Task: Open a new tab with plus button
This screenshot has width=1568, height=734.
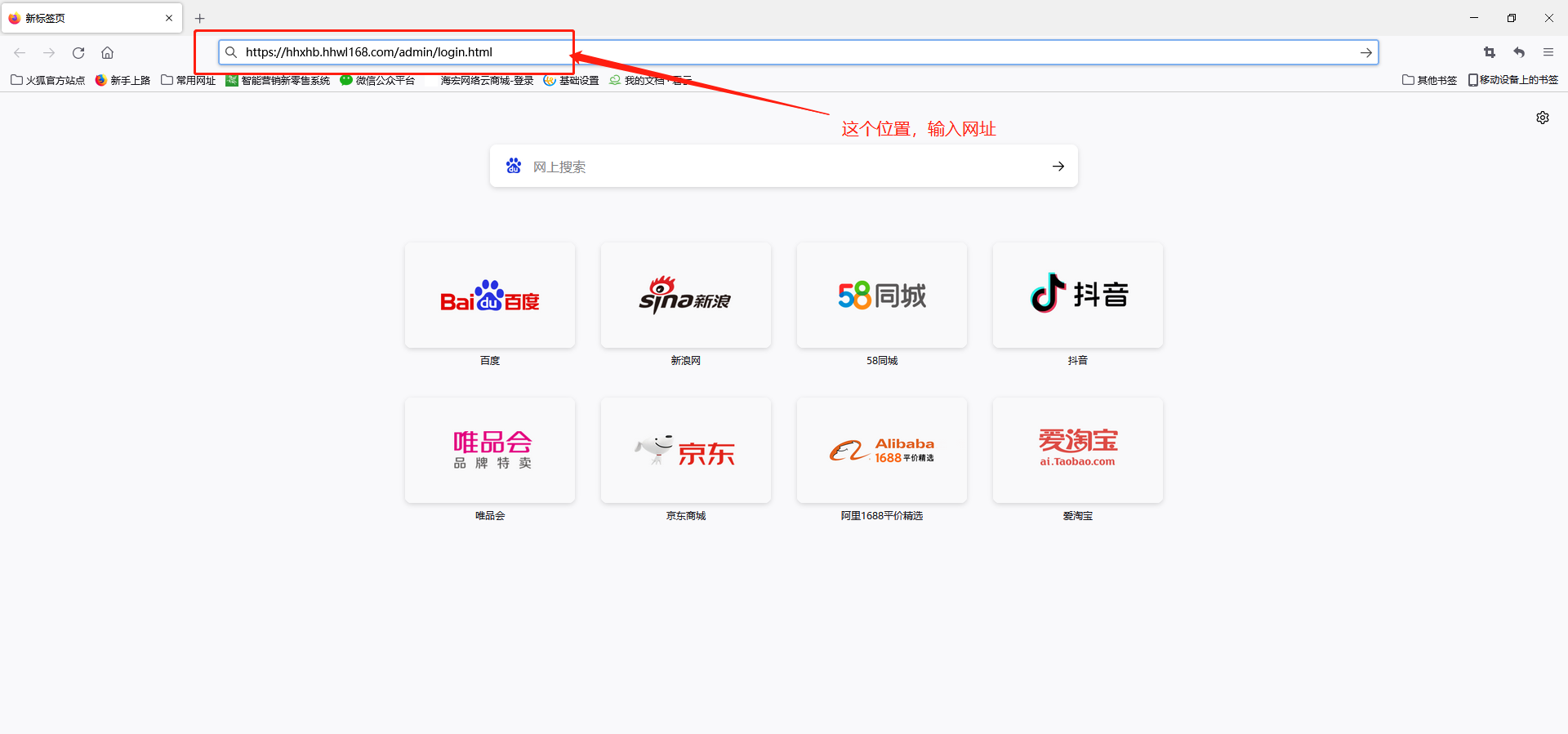Action: pyautogui.click(x=200, y=18)
